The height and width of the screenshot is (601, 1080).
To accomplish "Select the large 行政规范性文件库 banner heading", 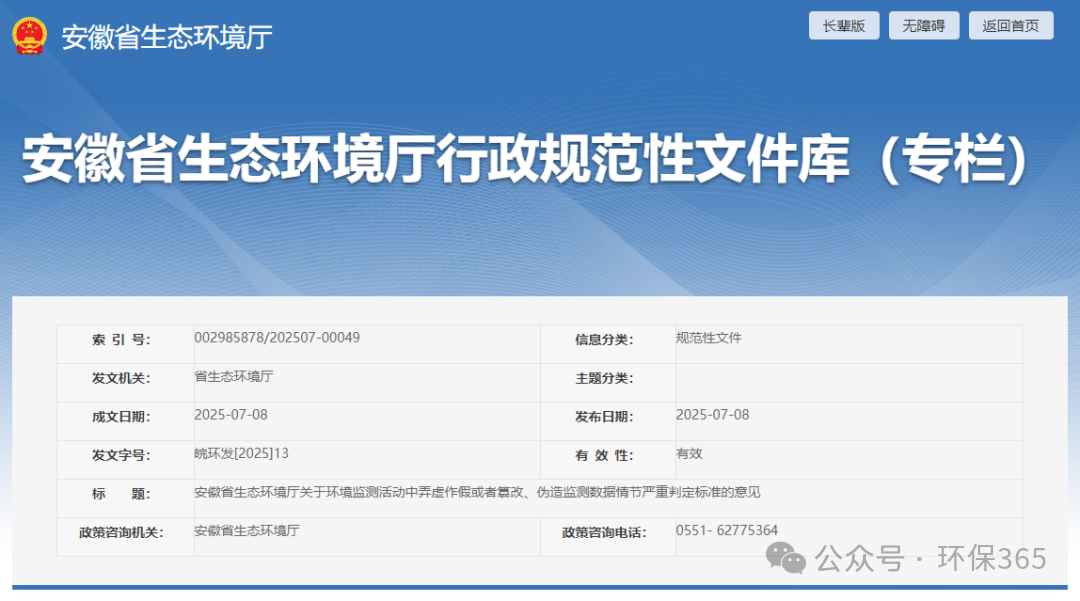I will click(528, 159).
